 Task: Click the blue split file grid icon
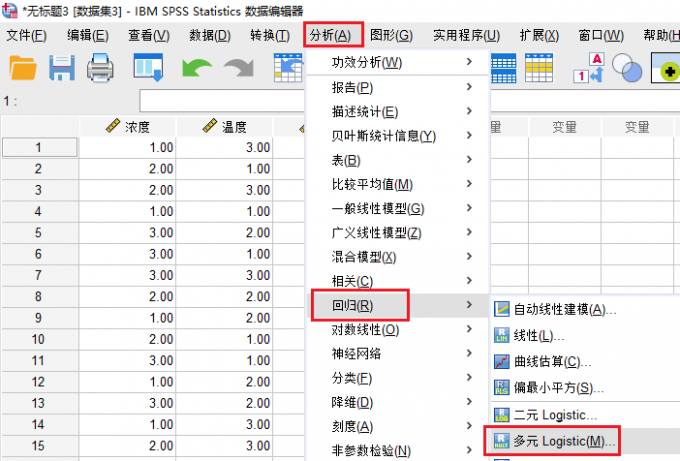pyautogui.click(x=503, y=68)
